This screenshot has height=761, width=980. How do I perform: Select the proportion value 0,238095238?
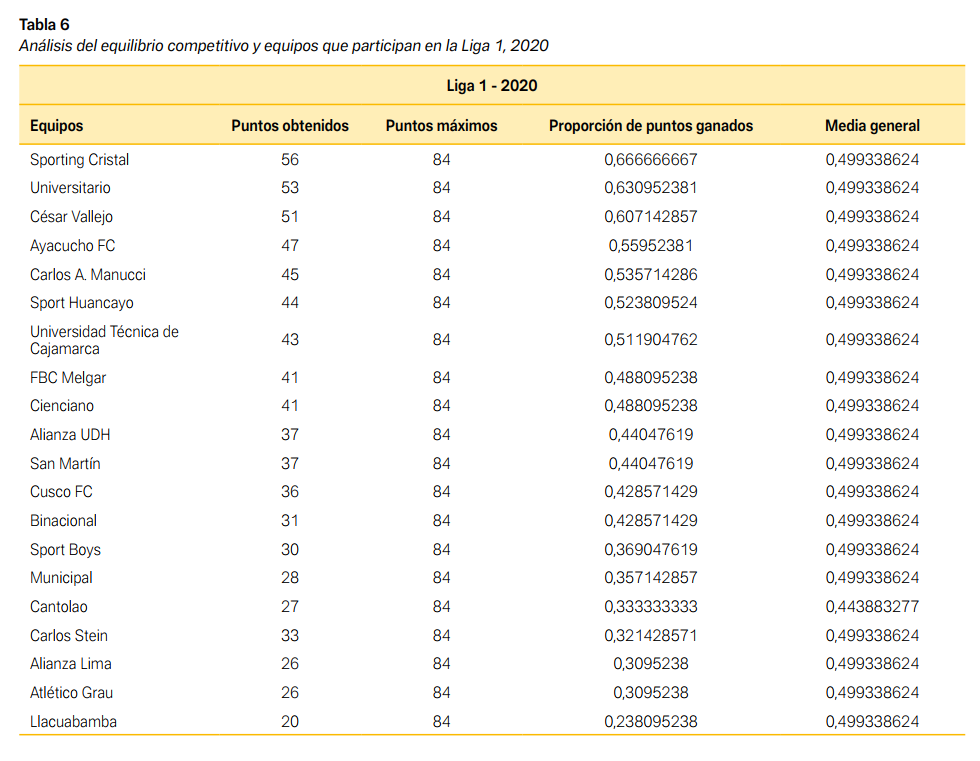[651, 722]
